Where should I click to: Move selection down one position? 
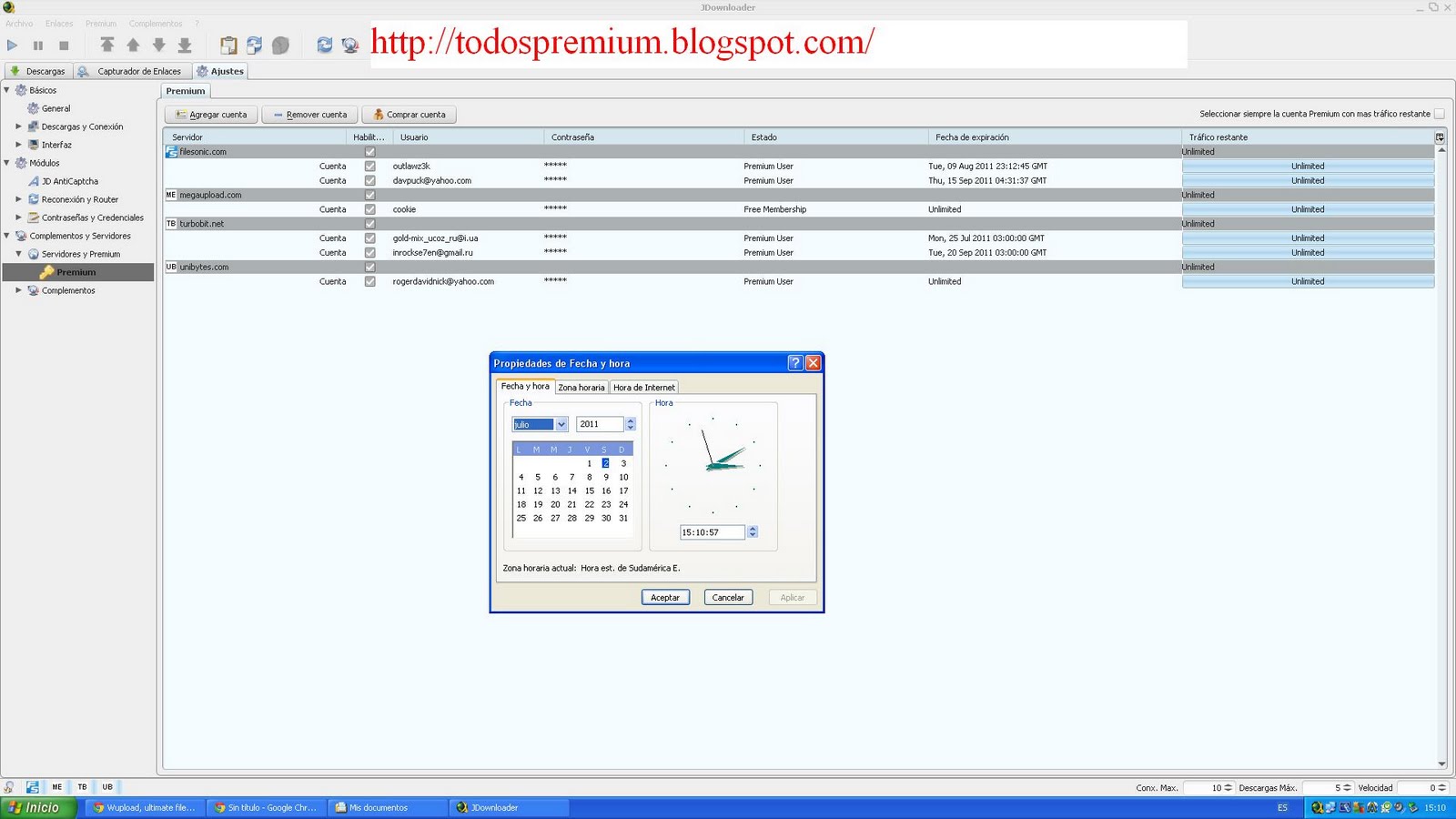pyautogui.click(x=159, y=45)
